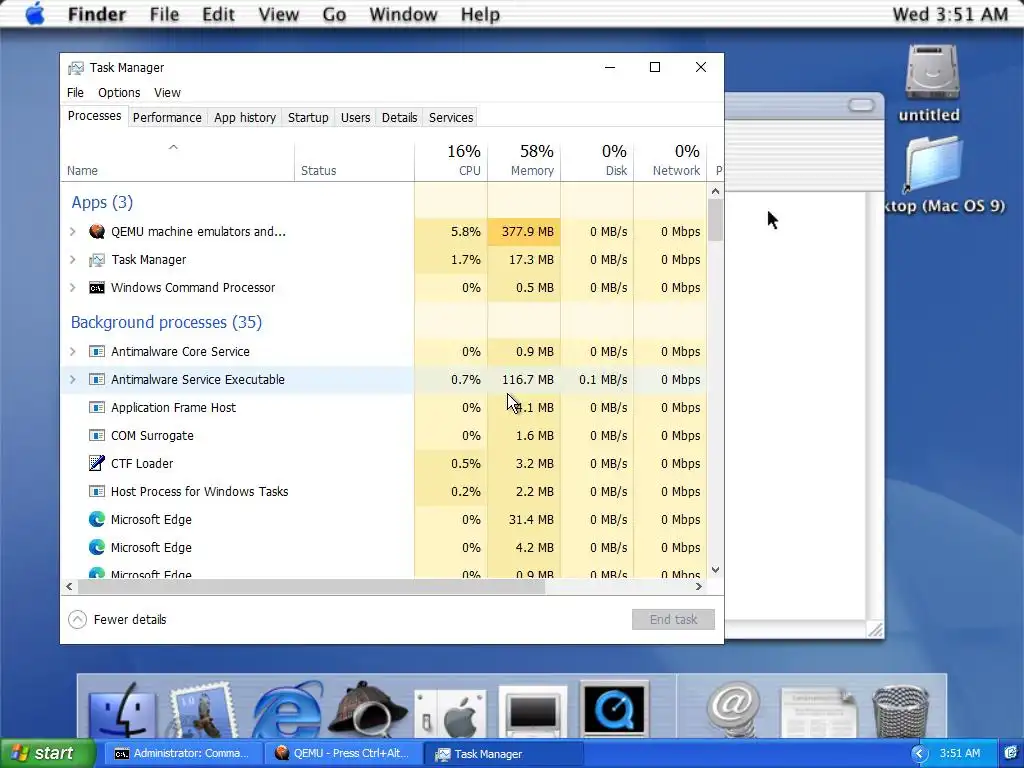
Task: Click the vertical scrollbar up arrow
Action: tap(715, 191)
